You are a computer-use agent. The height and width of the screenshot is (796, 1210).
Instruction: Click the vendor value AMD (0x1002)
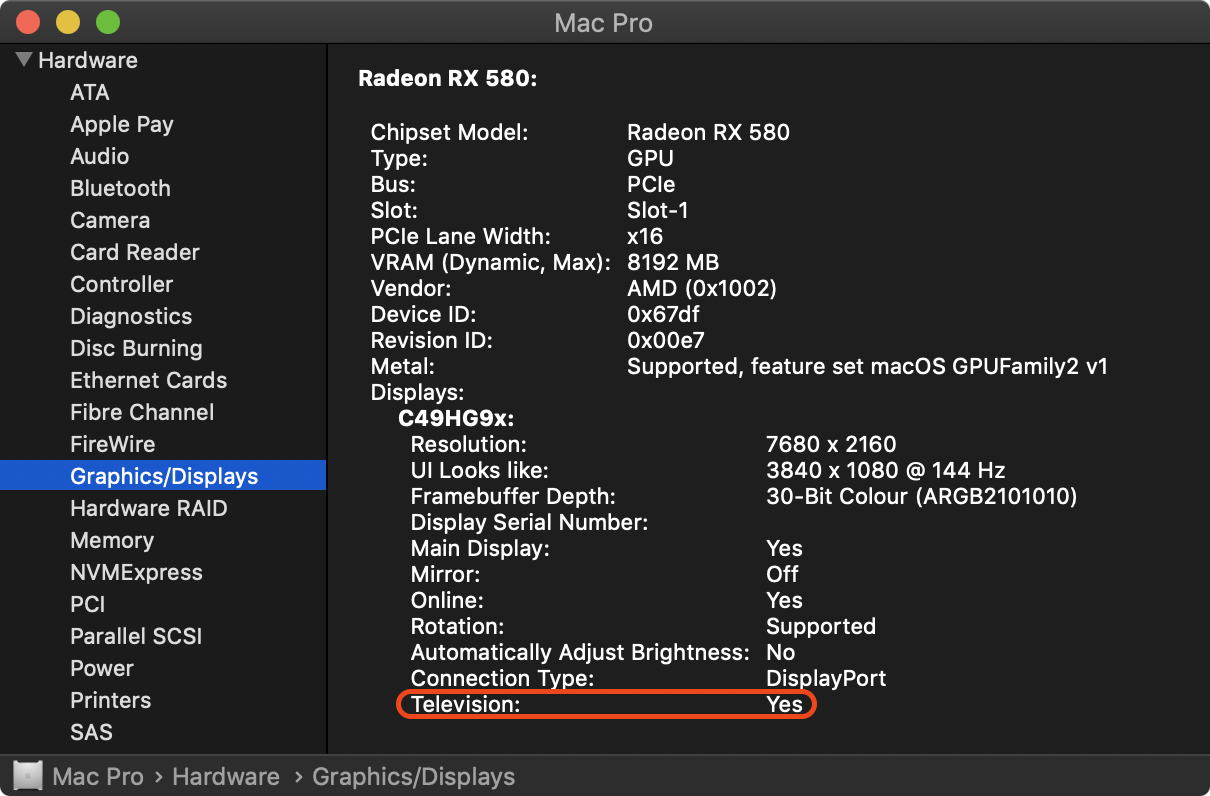pyautogui.click(x=702, y=288)
